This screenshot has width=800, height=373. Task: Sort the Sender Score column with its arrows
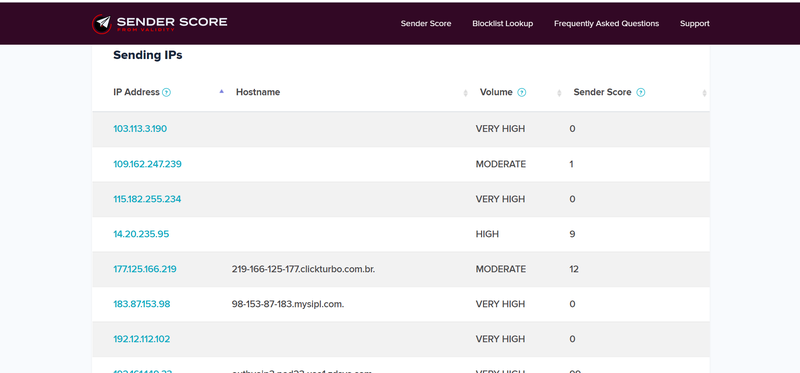coord(705,93)
